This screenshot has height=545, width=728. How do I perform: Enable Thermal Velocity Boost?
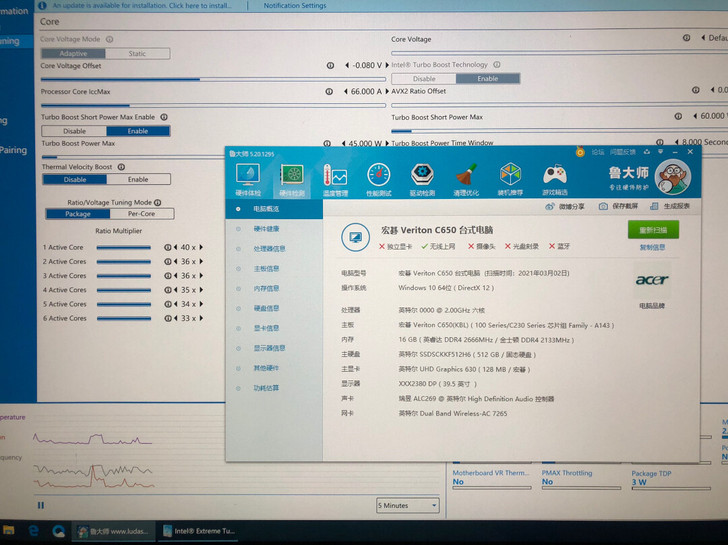tap(138, 179)
